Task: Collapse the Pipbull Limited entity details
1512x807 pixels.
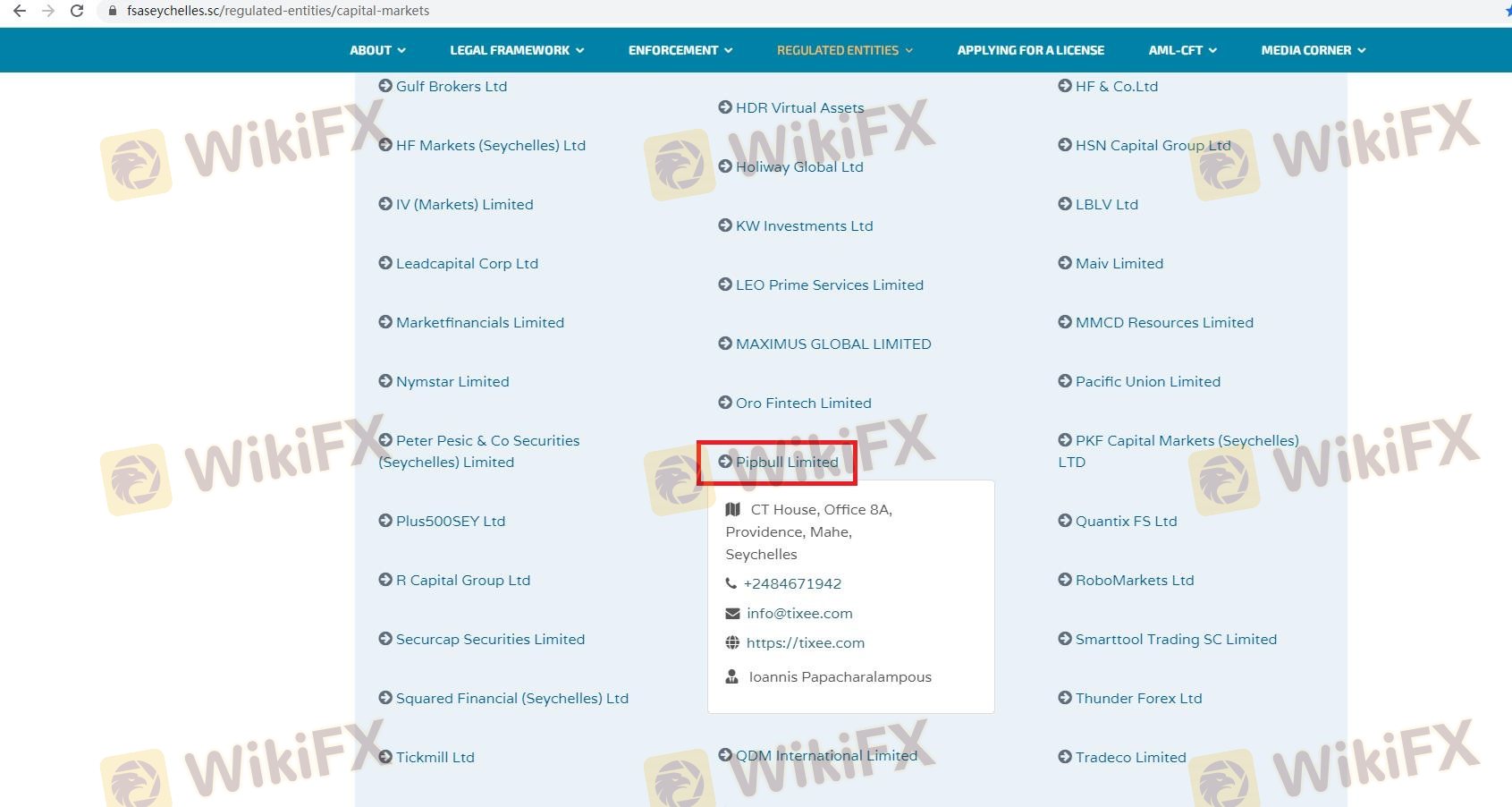Action: click(x=778, y=462)
